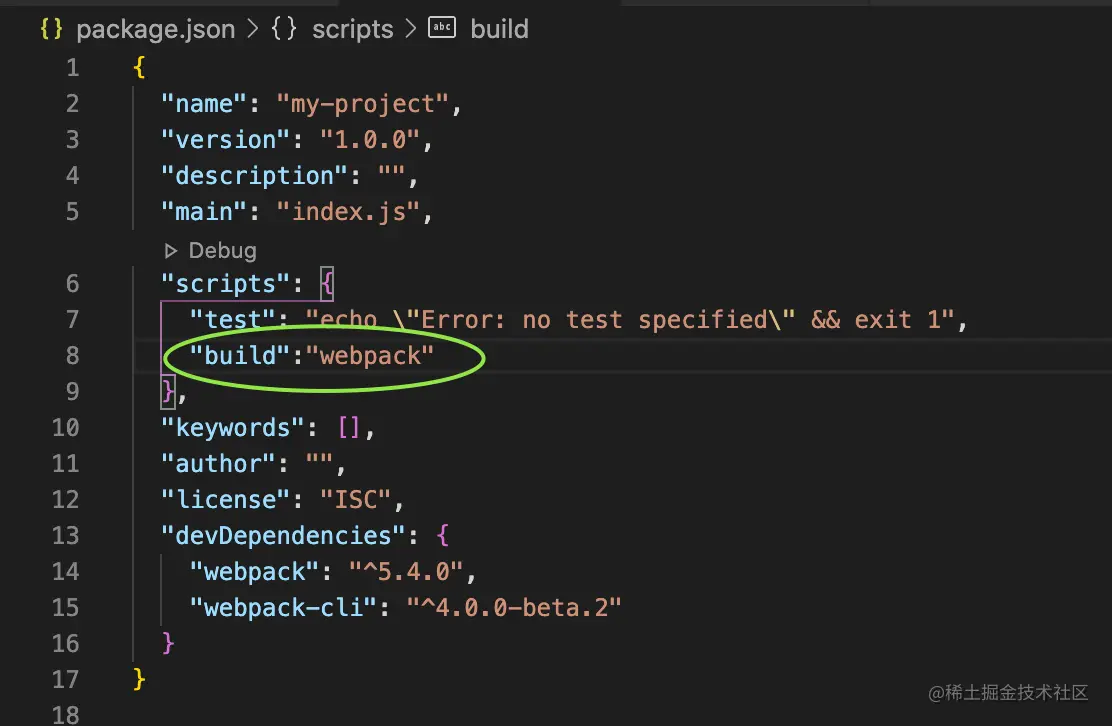This screenshot has width=1112, height=726.
Task: Click the empty keywords array brackets
Action: [349, 428]
